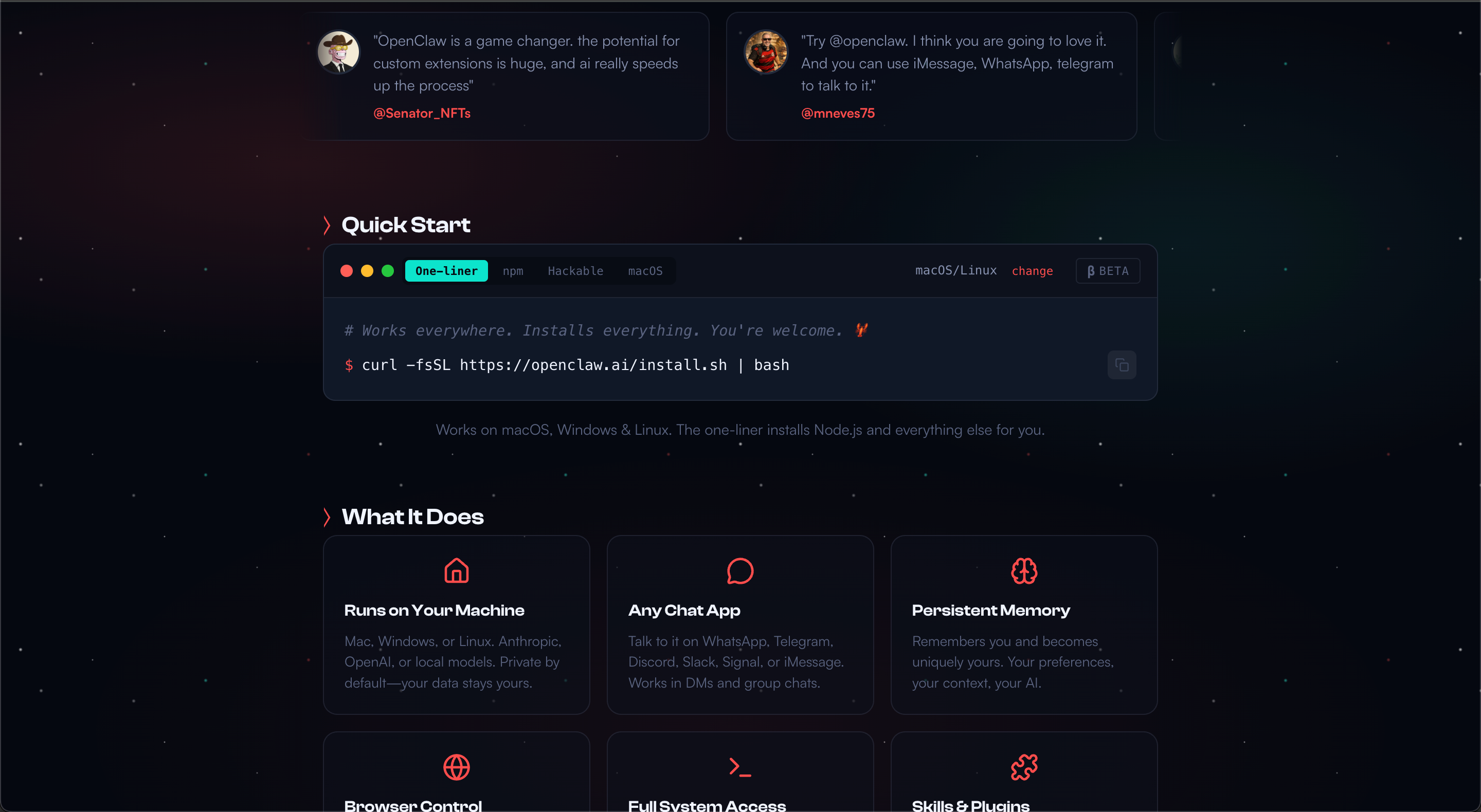Viewport: 1481px width, 812px height.
Task: Copy the curl install command
Action: tap(1121, 365)
